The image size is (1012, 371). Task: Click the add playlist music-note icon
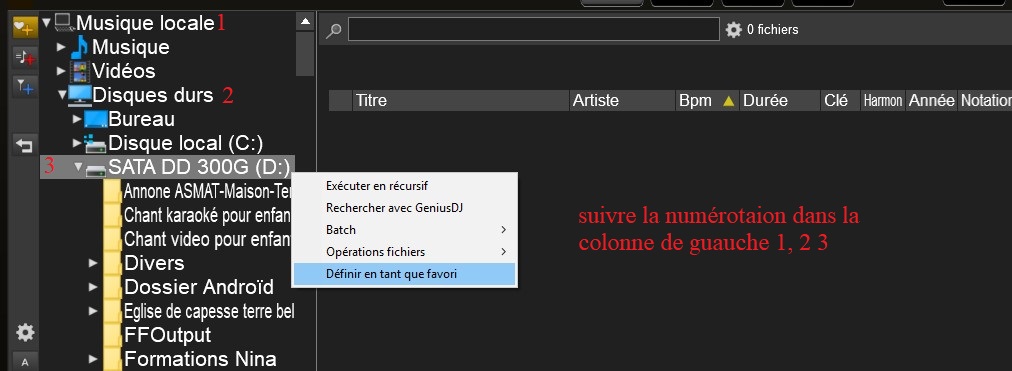pos(25,57)
